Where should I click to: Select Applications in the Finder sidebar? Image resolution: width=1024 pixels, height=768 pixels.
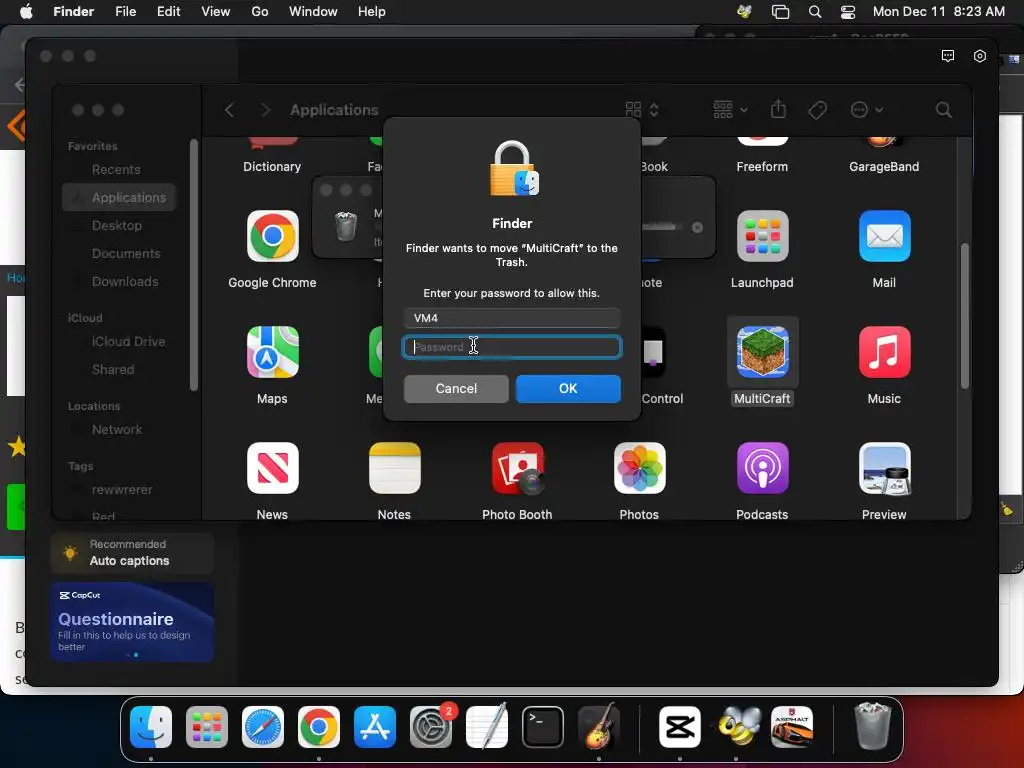pos(119,197)
